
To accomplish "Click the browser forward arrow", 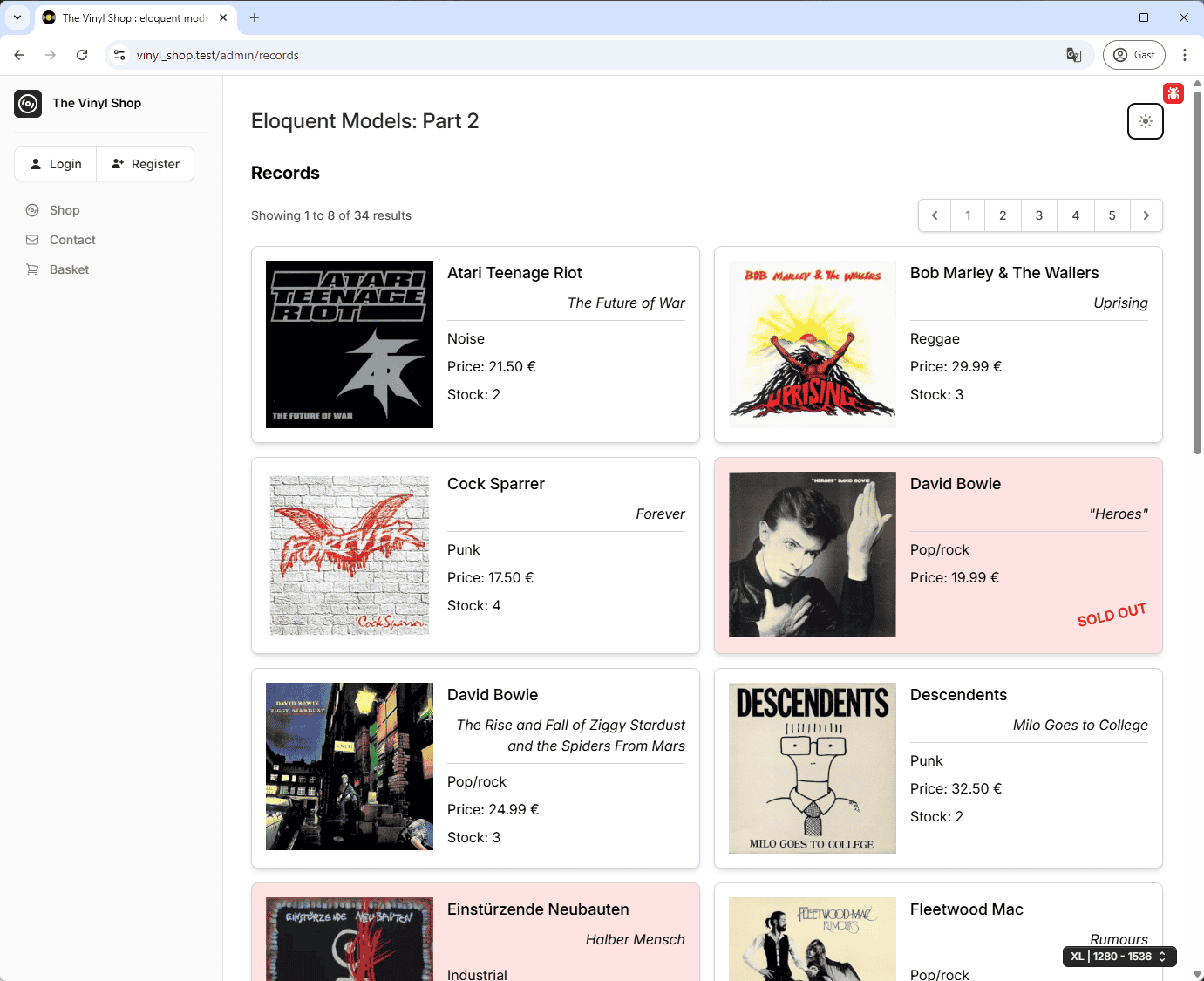I will (51, 55).
